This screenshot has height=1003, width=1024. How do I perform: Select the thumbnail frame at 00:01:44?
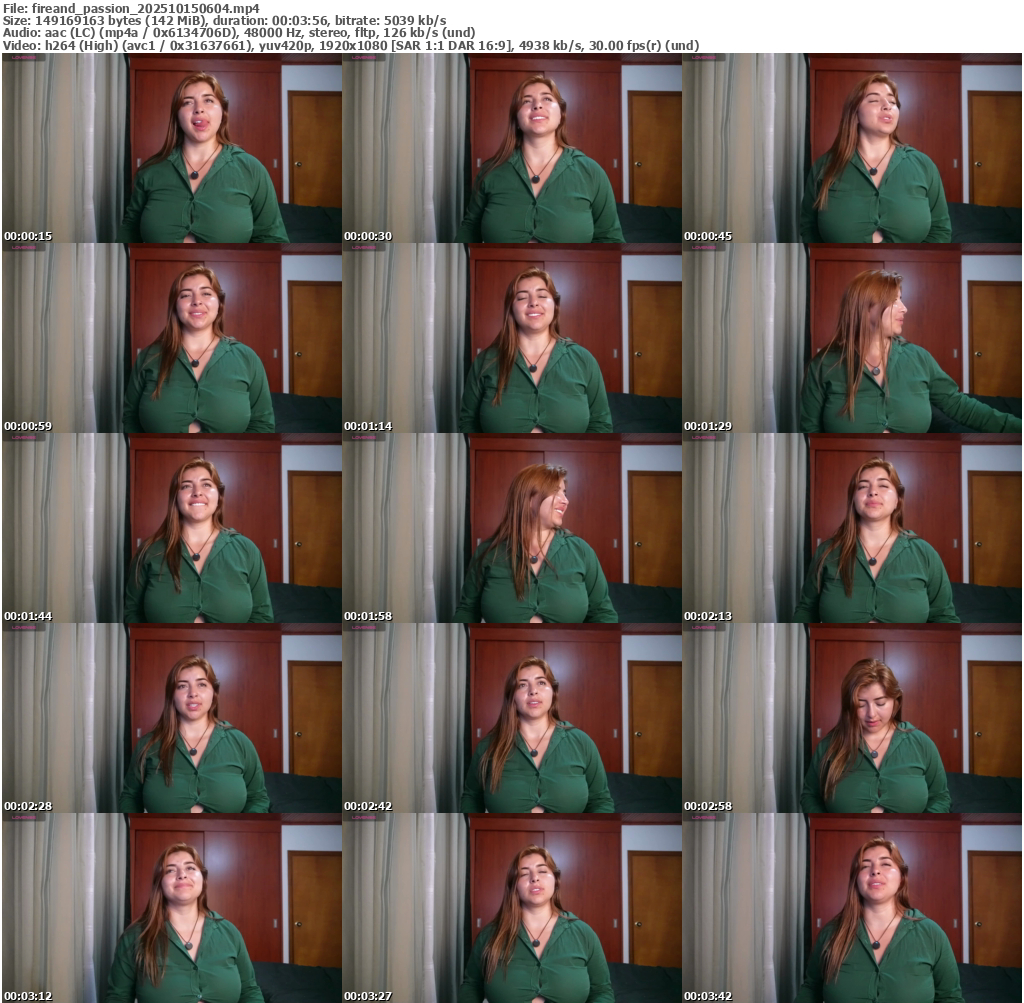point(172,528)
